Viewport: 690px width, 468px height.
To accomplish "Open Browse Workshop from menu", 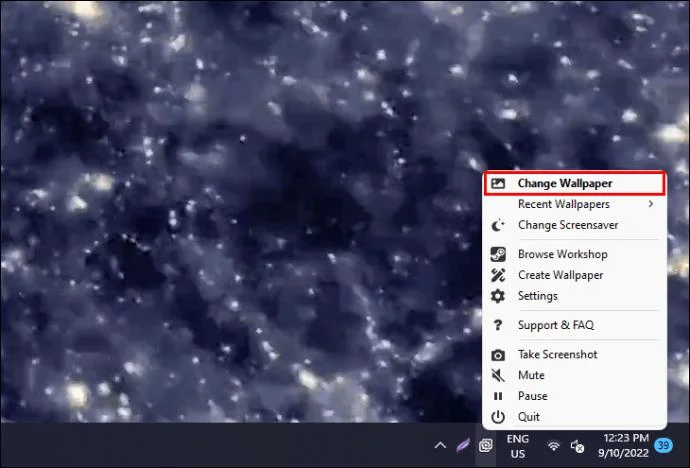I will [574, 254].
